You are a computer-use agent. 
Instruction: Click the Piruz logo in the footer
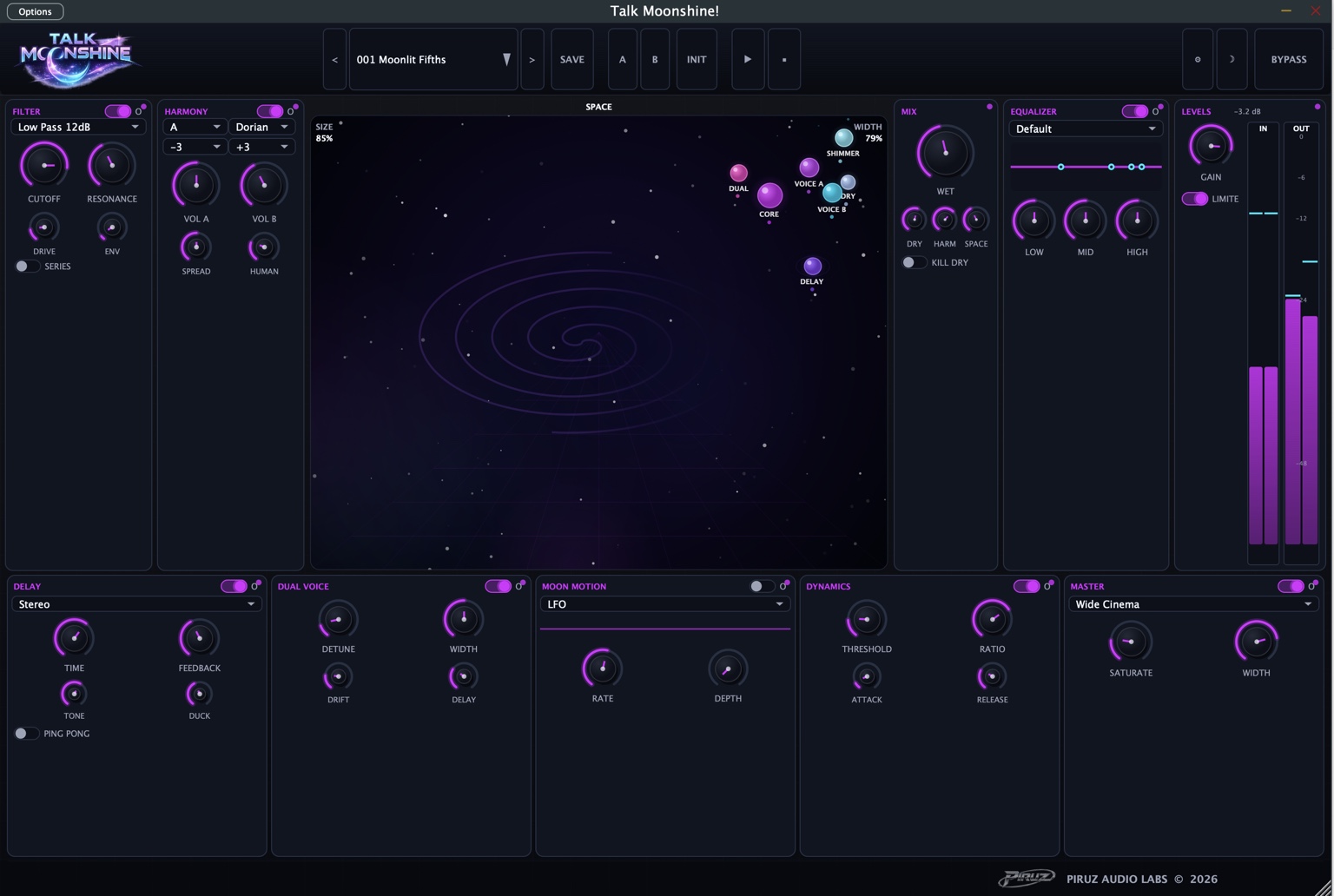click(x=1027, y=879)
